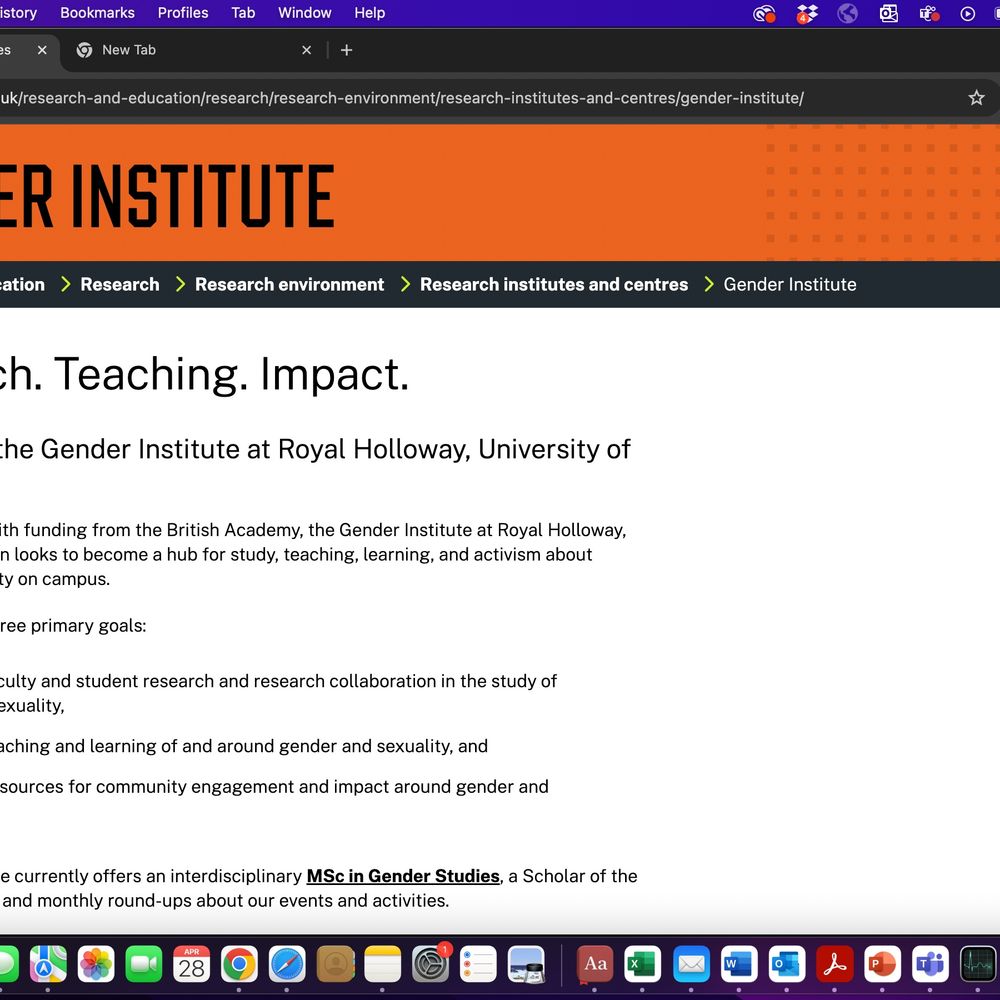Open the Profiles menu
The image size is (1000, 1000).
point(182,13)
